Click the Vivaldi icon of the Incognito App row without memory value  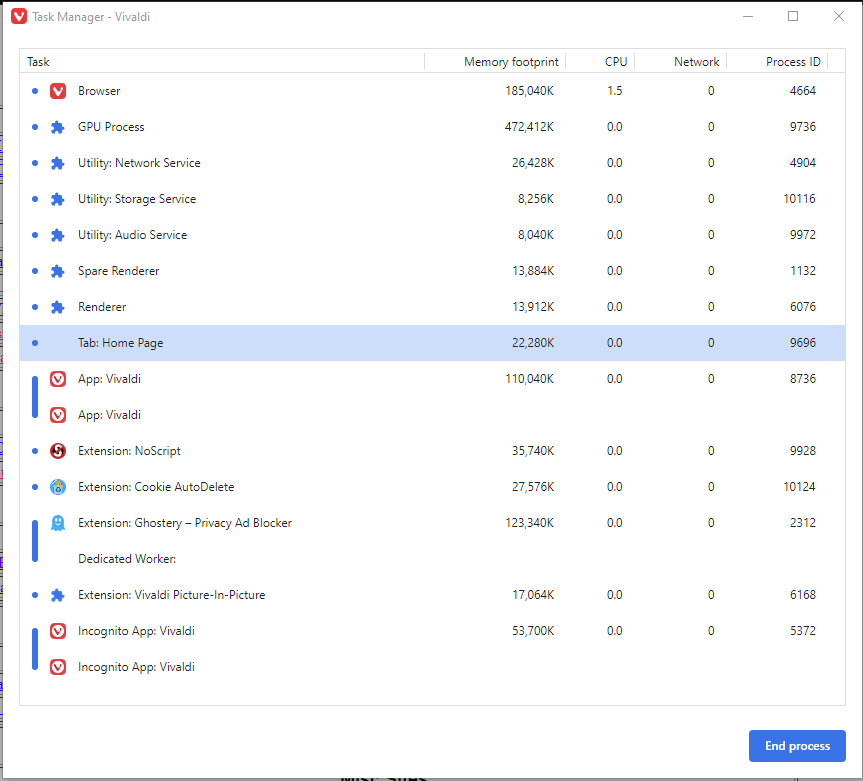coord(58,667)
